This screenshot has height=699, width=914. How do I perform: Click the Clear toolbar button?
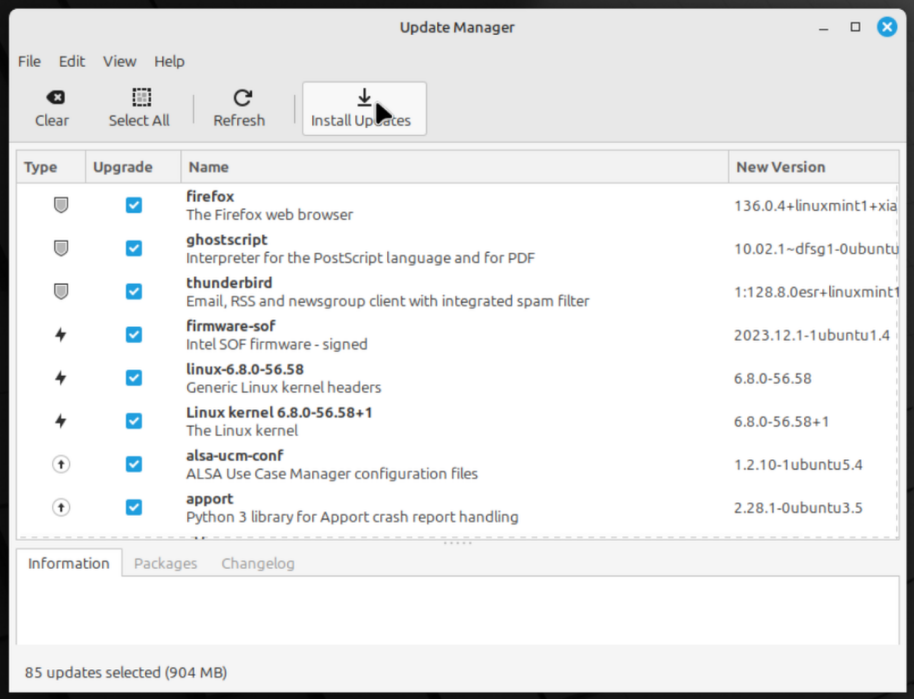click(x=52, y=108)
